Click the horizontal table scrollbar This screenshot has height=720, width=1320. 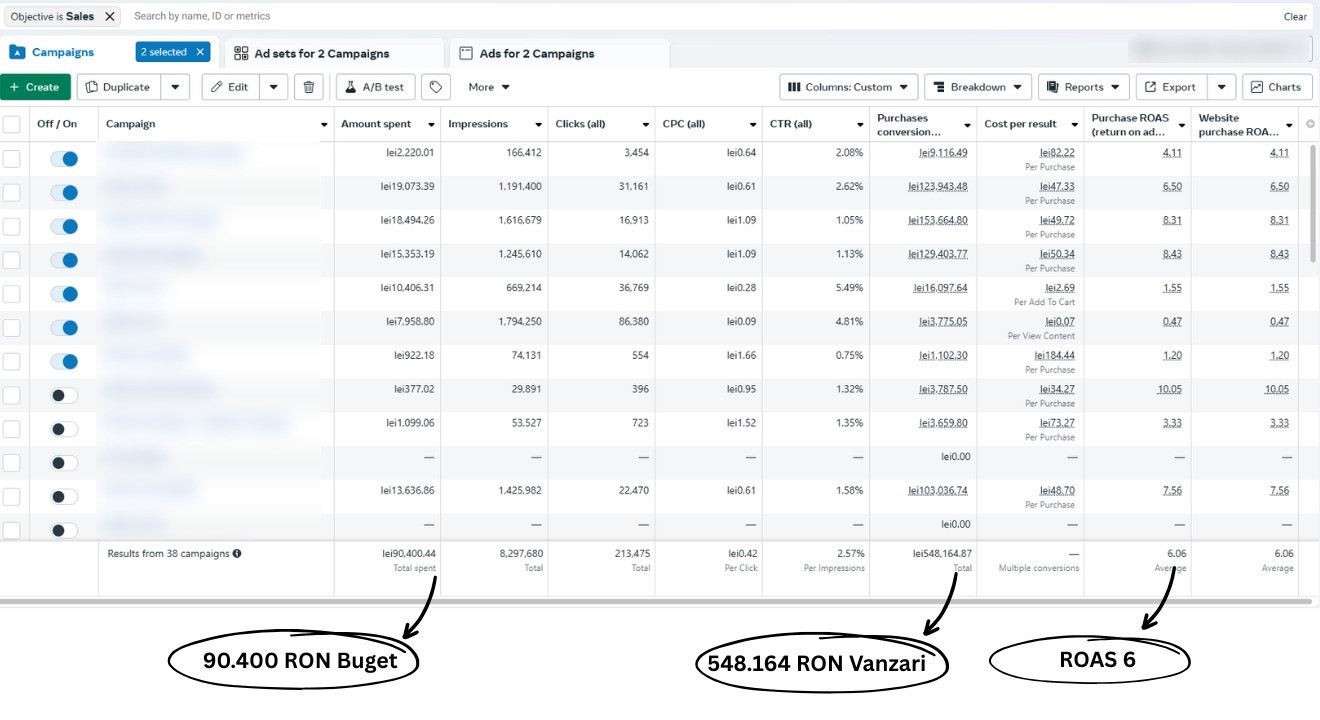pyautogui.click(x=655, y=601)
